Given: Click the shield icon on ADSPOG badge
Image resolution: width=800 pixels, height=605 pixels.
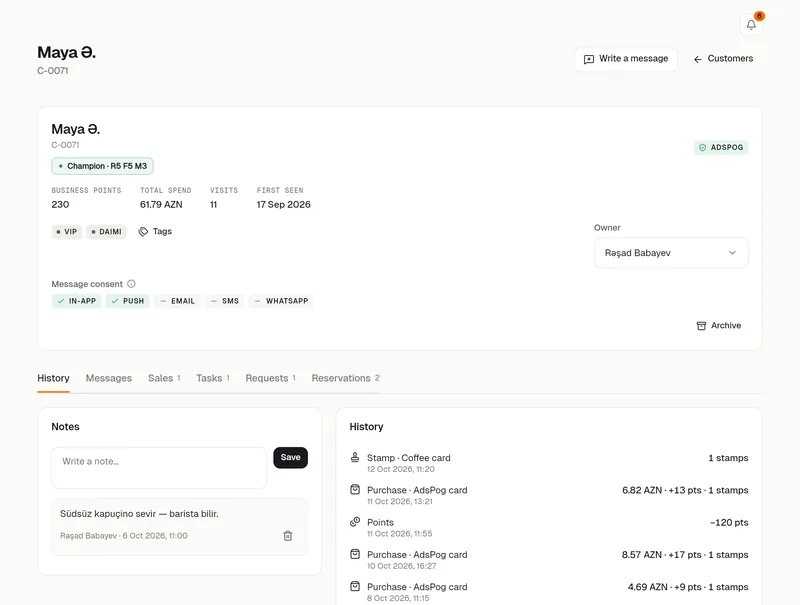Looking at the screenshot, I should click(x=703, y=147).
